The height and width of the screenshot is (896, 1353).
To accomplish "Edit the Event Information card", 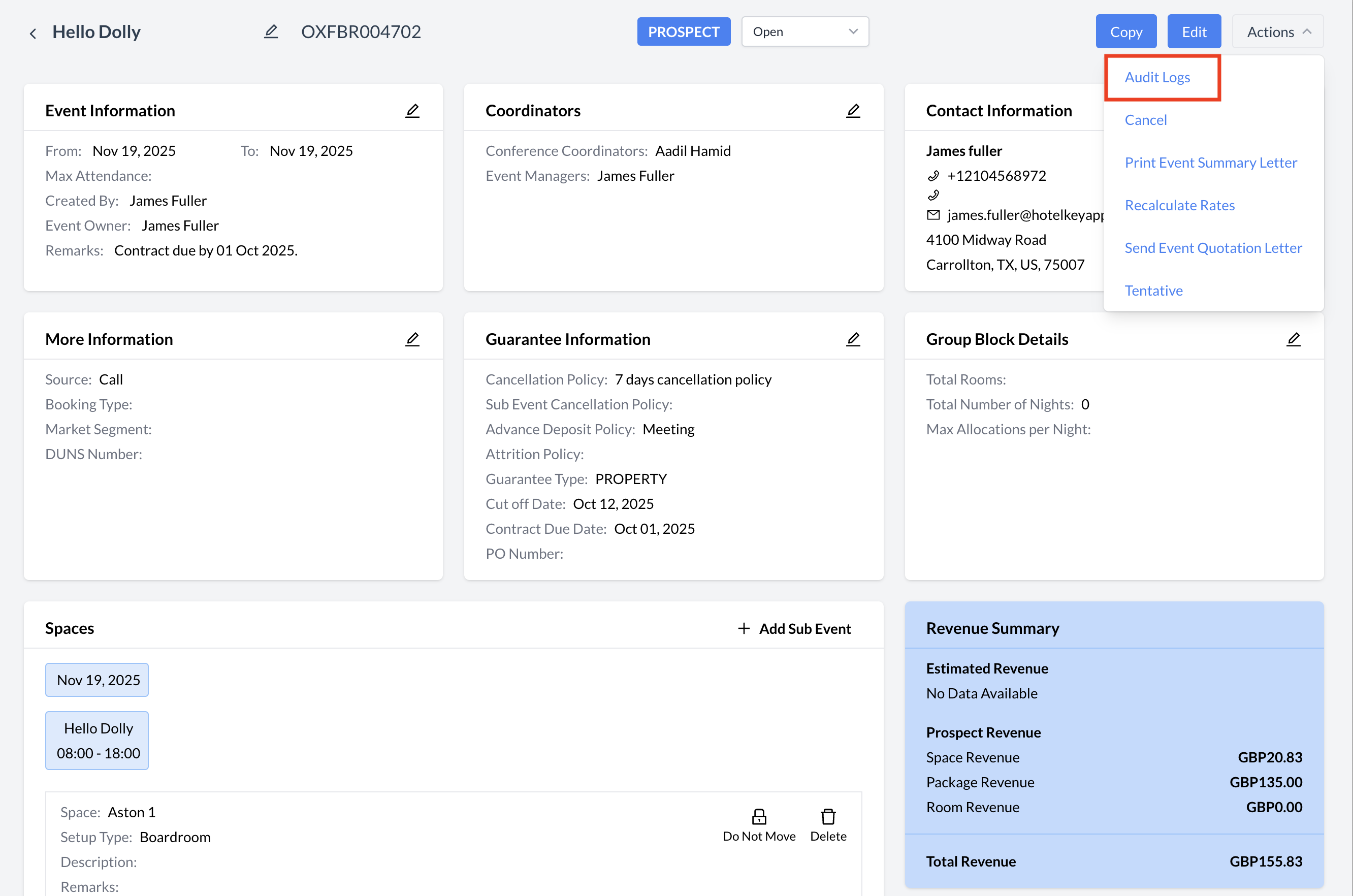I will pyautogui.click(x=412, y=111).
